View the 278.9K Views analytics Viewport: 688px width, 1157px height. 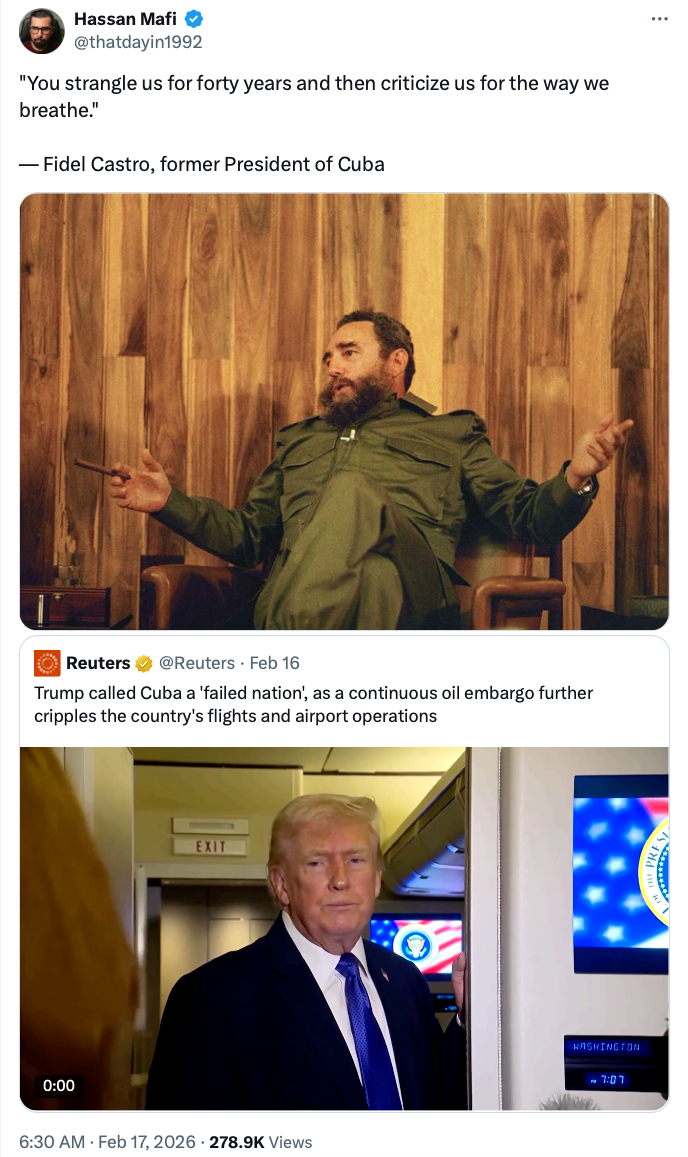(261, 1142)
